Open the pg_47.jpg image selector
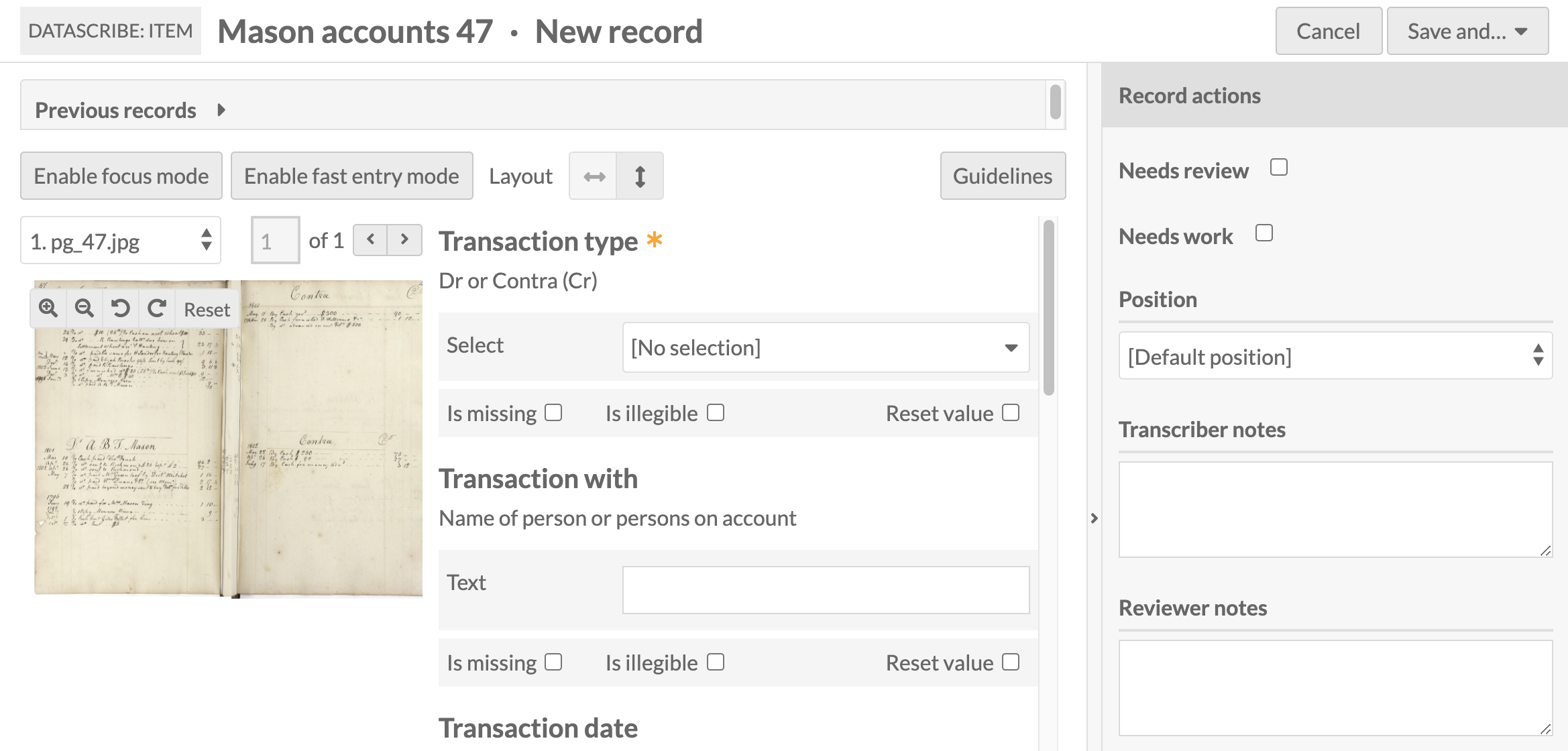Image resolution: width=1568 pixels, height=751 pixels. (120, 239)
